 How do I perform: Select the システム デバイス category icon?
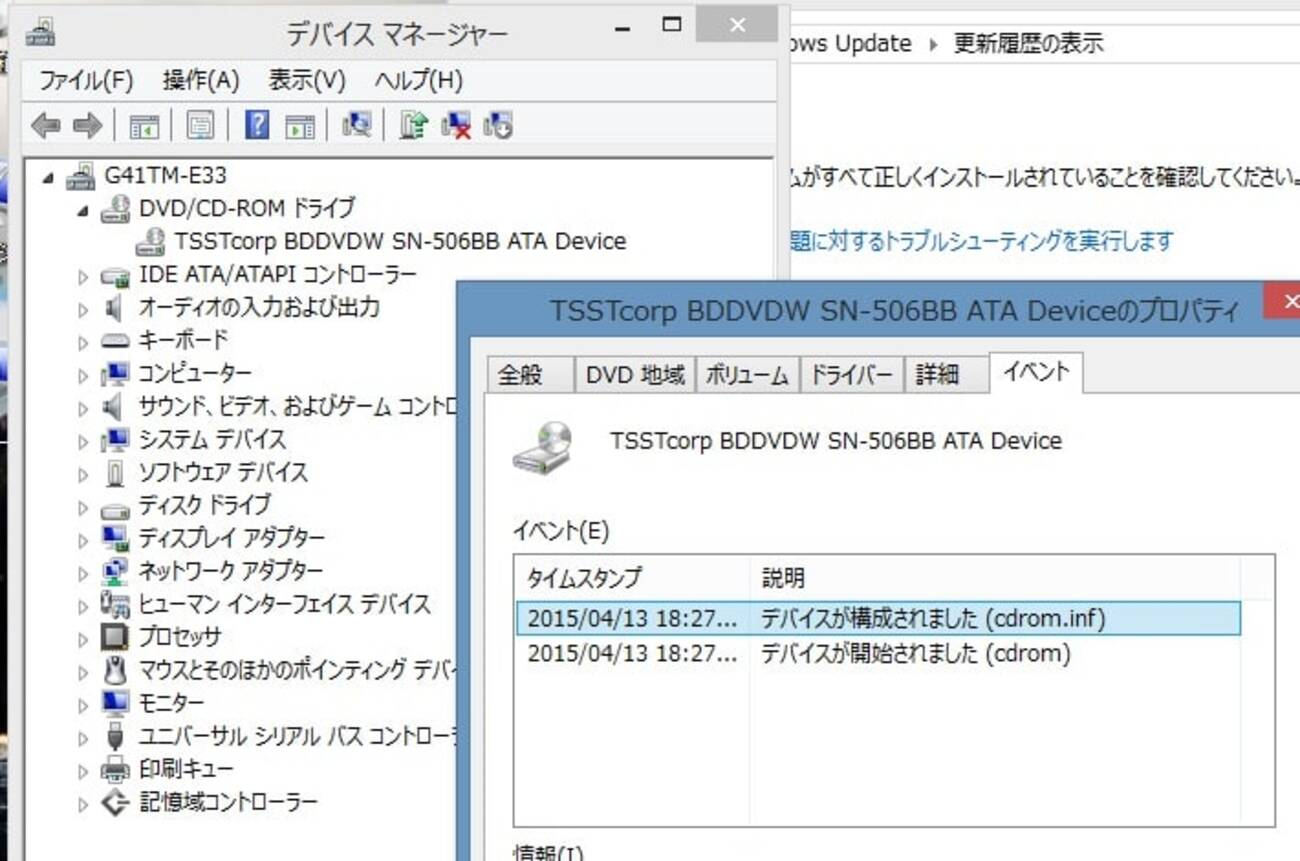tap(116, 440)
